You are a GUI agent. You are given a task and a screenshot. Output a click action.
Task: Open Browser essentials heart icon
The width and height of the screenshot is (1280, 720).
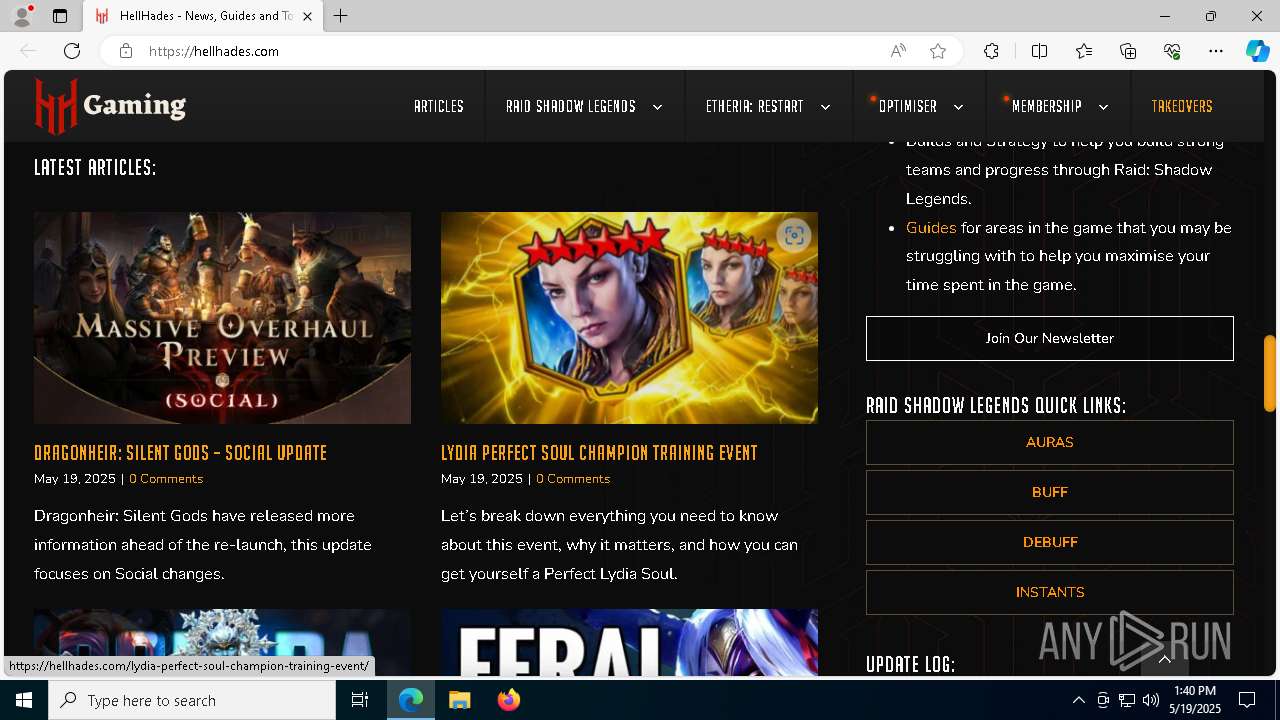tap(1173, 51)
